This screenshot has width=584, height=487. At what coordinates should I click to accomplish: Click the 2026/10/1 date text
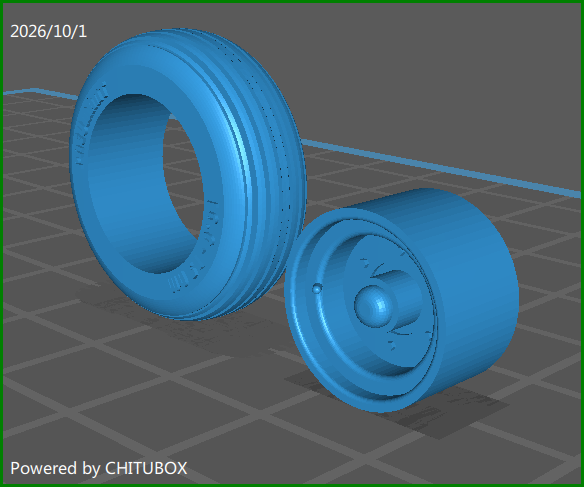(x=48, y=31)
